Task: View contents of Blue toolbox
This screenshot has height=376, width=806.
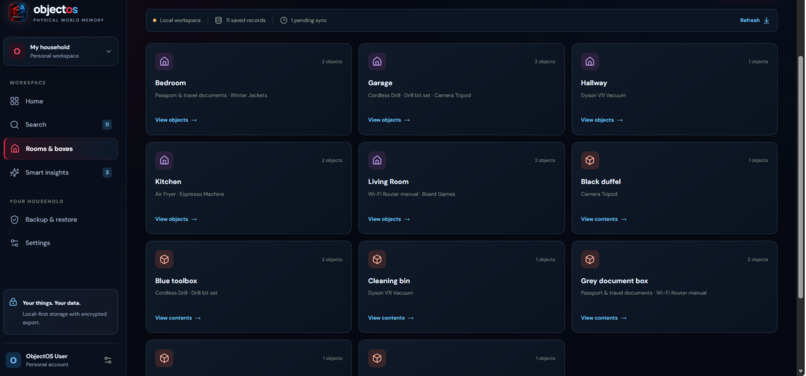Action: click(x=178, y=318)
